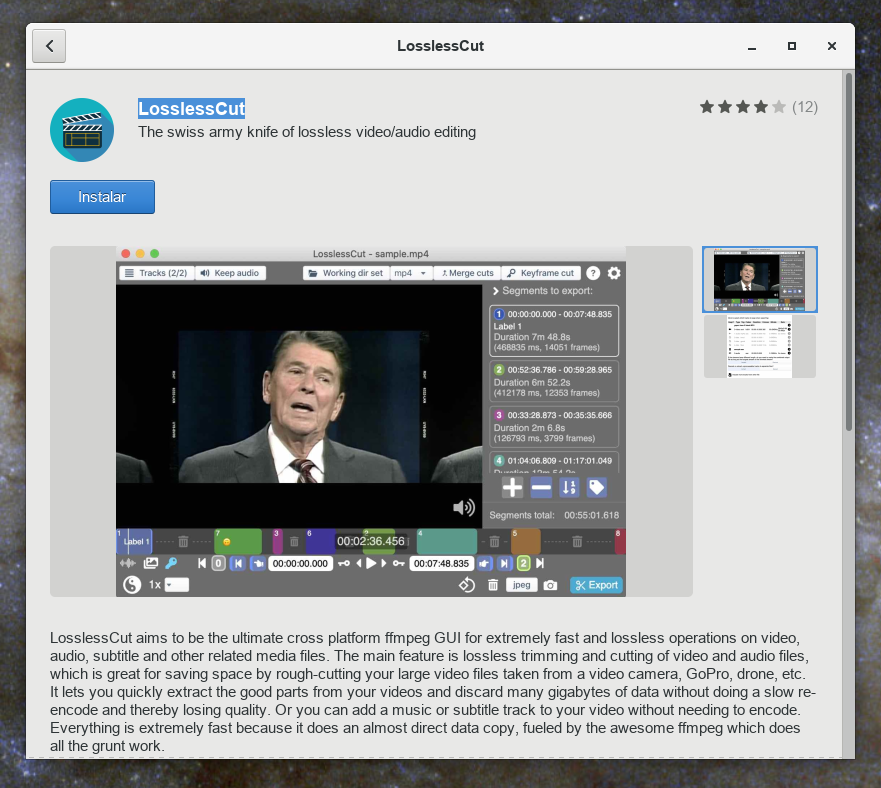The width and height of the screenshot is (881, 788).
Task: Select the first highlighted screenshot thumbnail
Action: pyautogui.click(x=760, y=279)
